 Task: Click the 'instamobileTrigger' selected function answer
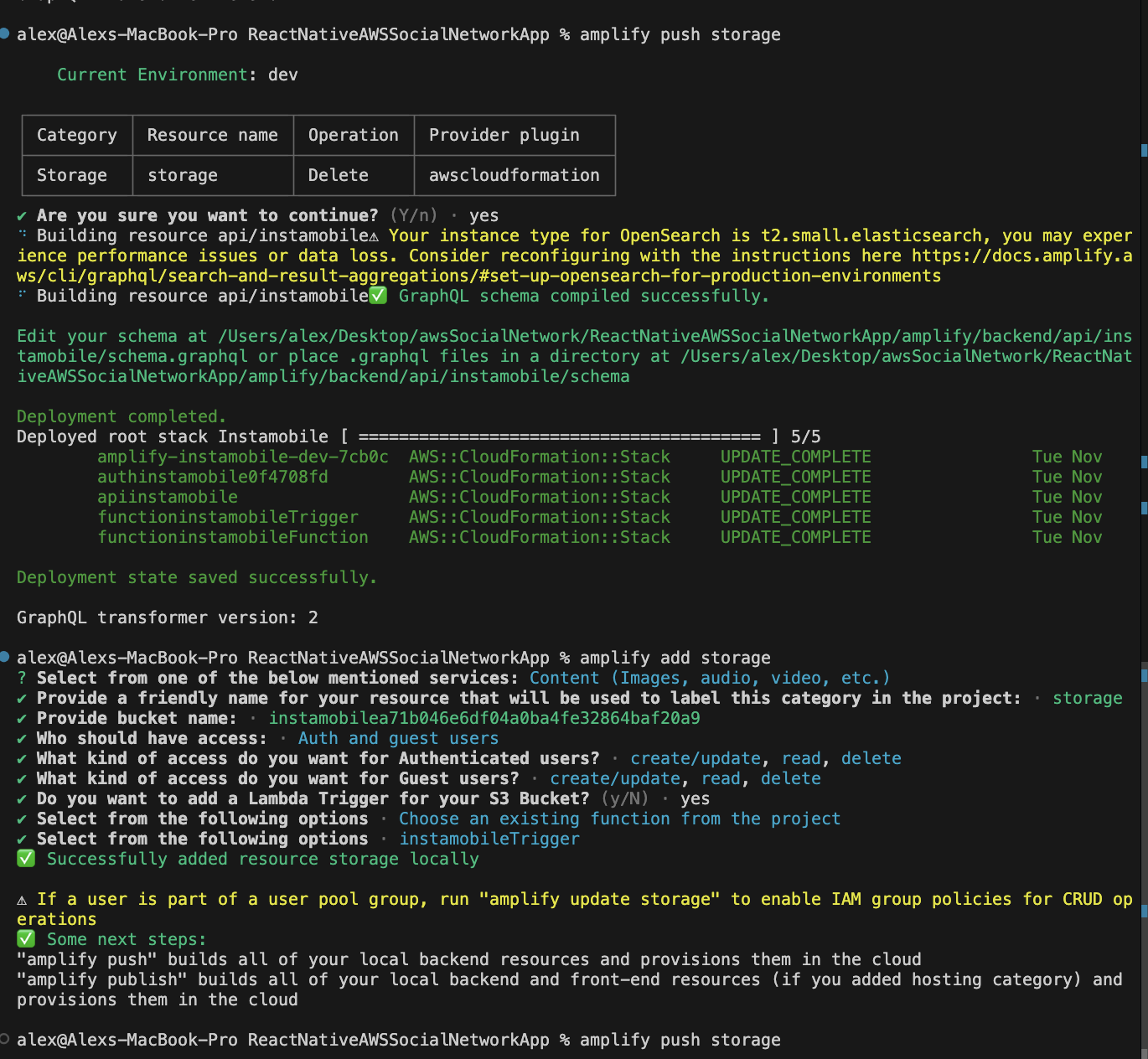(489, 839)
